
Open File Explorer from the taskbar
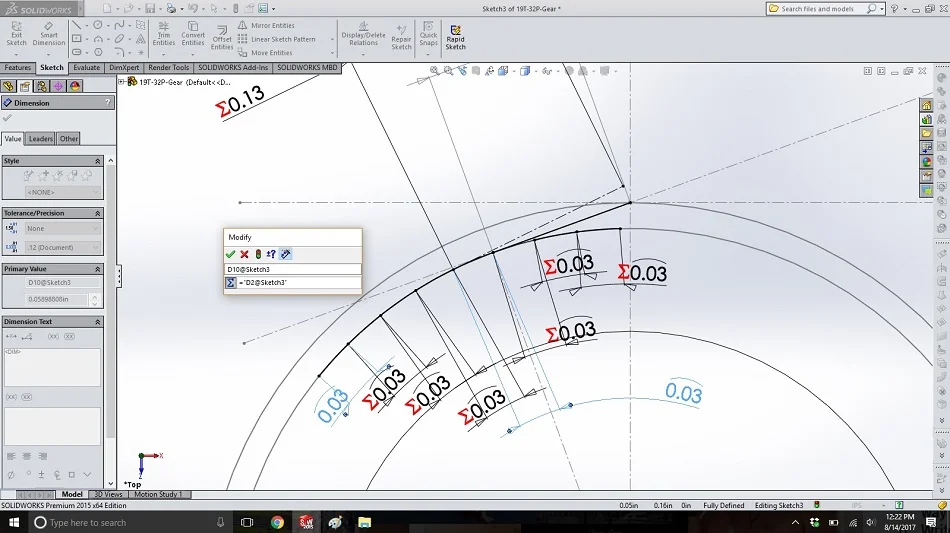click(x=364, y=522)
